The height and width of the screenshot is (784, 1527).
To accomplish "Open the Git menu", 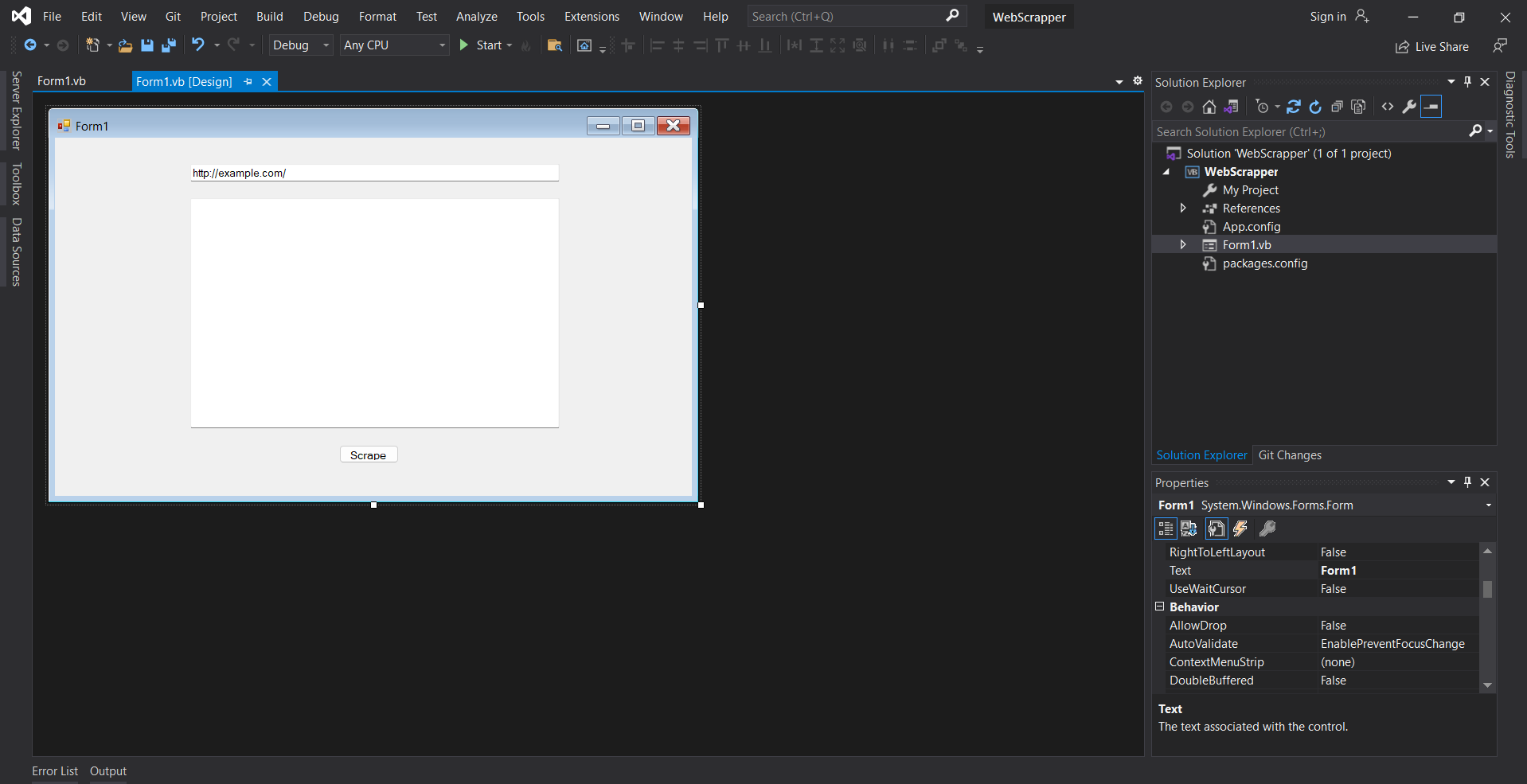I will point(172,16).
